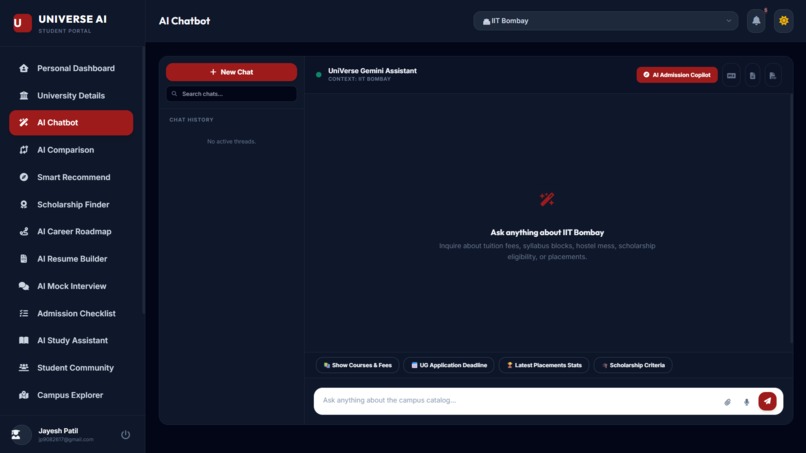Open the IIT Bombay university dropdown
The width and height of the screenshot is (806, 453).
pyautogui.click(x=606, y=21)
